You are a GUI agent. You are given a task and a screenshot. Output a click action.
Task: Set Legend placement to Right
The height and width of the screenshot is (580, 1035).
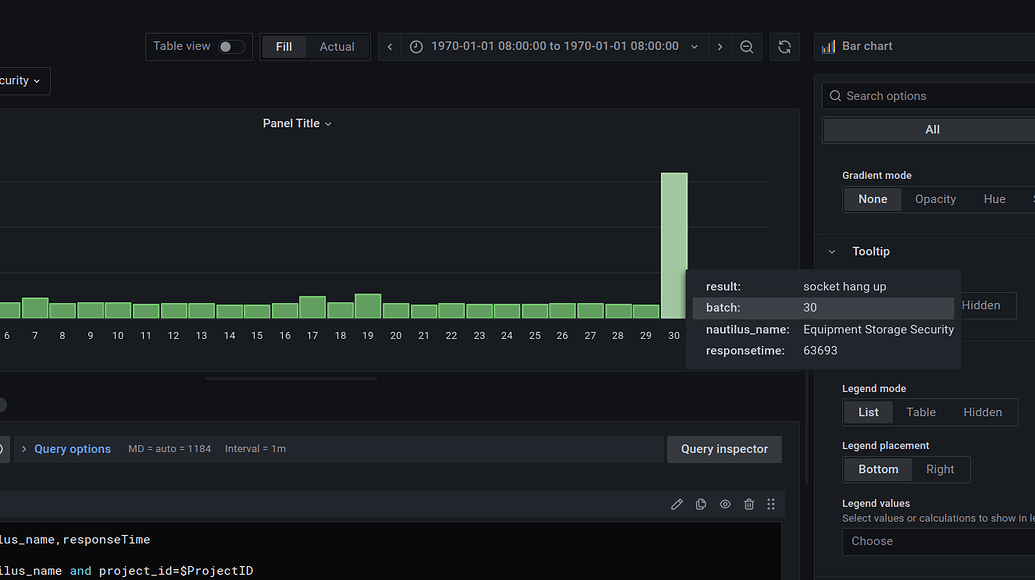pyautogui.click(x=940, y=469)
